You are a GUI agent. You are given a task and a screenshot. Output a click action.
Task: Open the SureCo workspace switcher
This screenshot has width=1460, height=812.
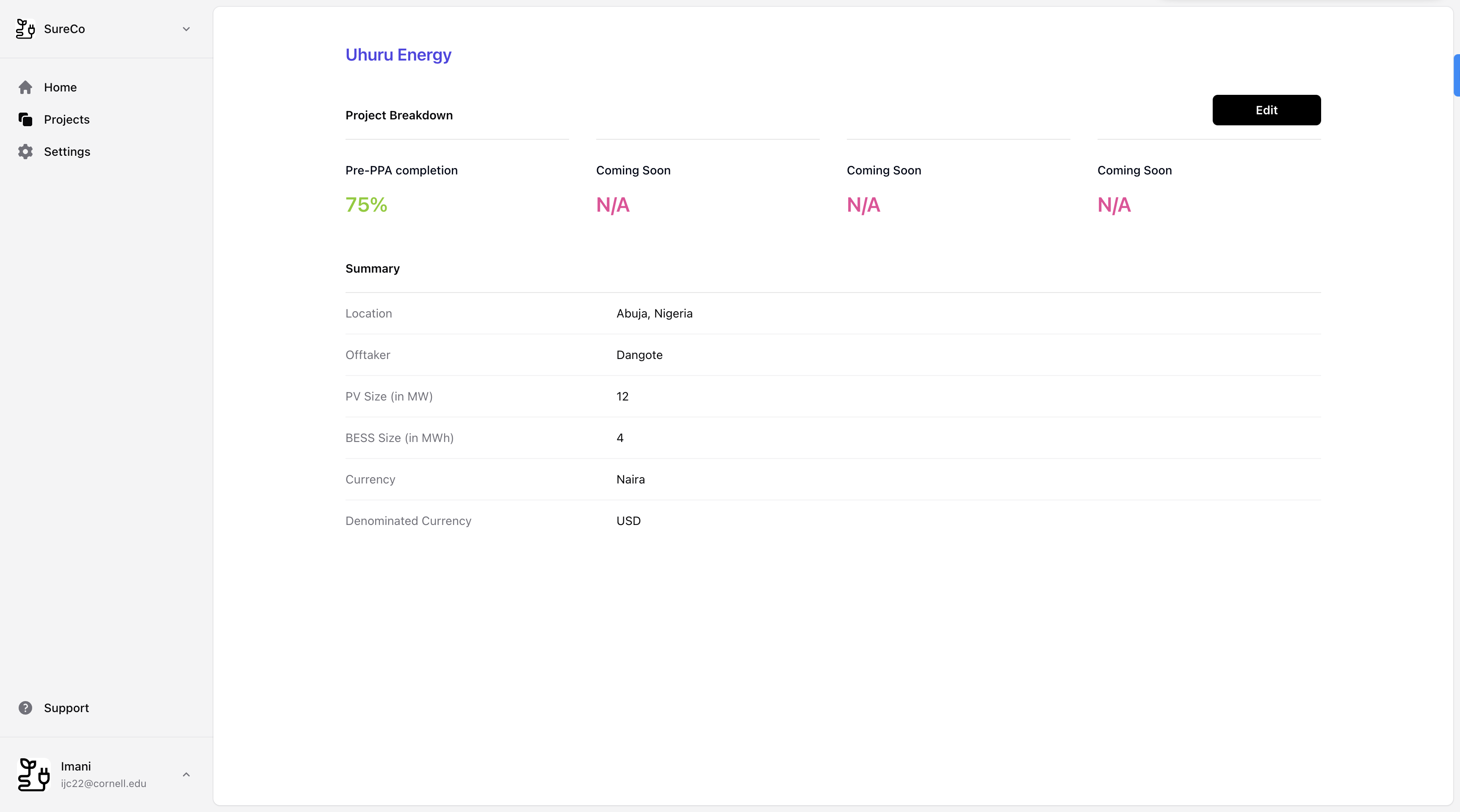65,29
